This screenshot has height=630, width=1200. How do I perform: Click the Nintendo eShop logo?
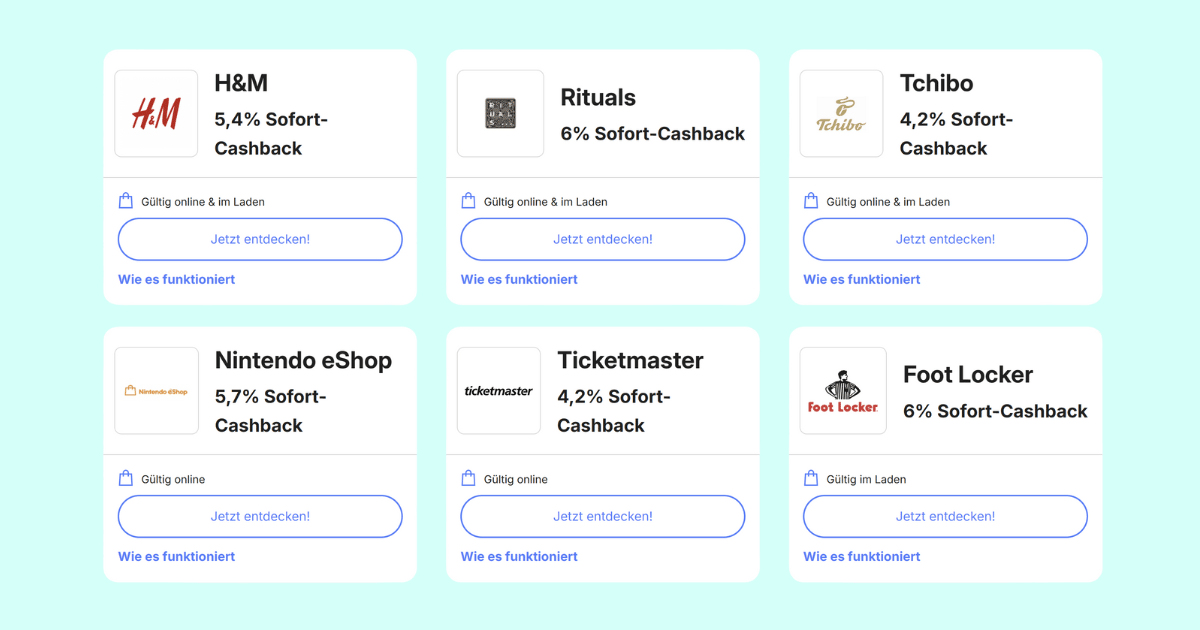[157, 391]
